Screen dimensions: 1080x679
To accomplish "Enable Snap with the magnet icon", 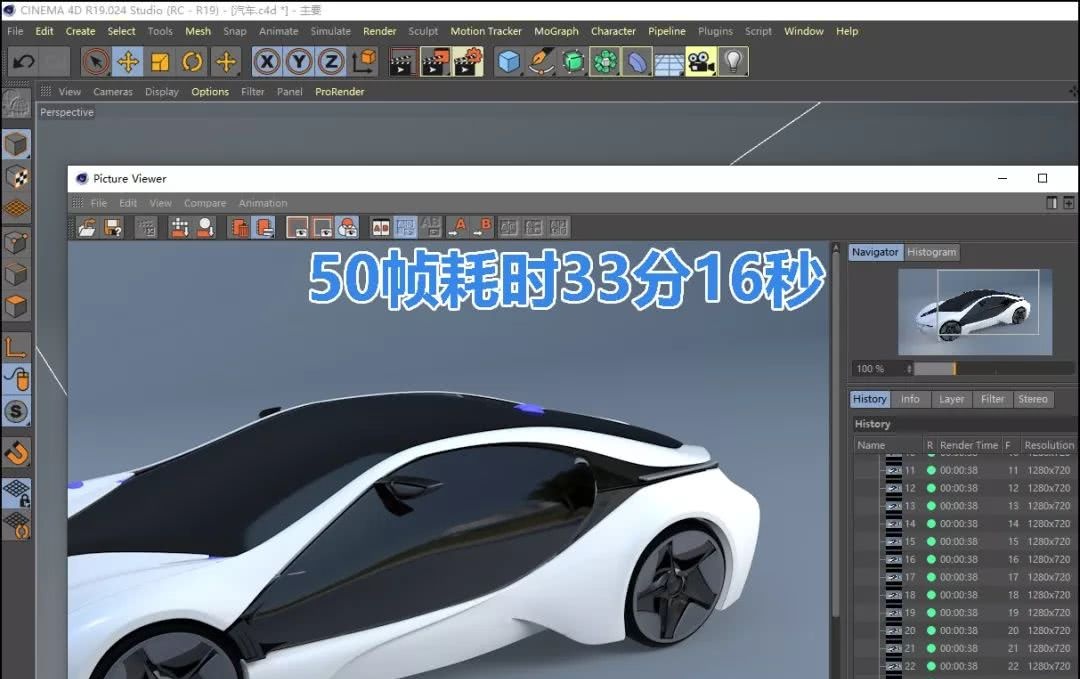I will tap(16, 453).
